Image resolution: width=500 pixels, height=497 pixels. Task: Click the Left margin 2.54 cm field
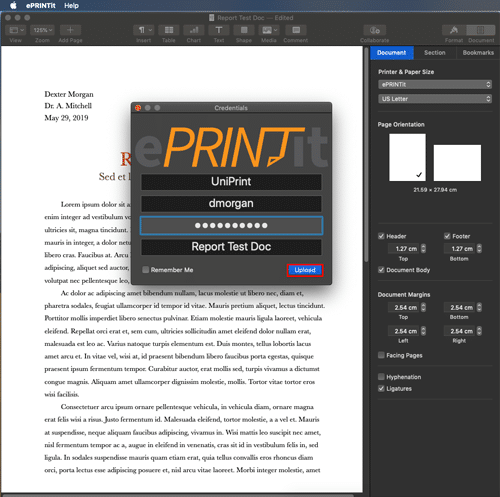coord(403,331)
